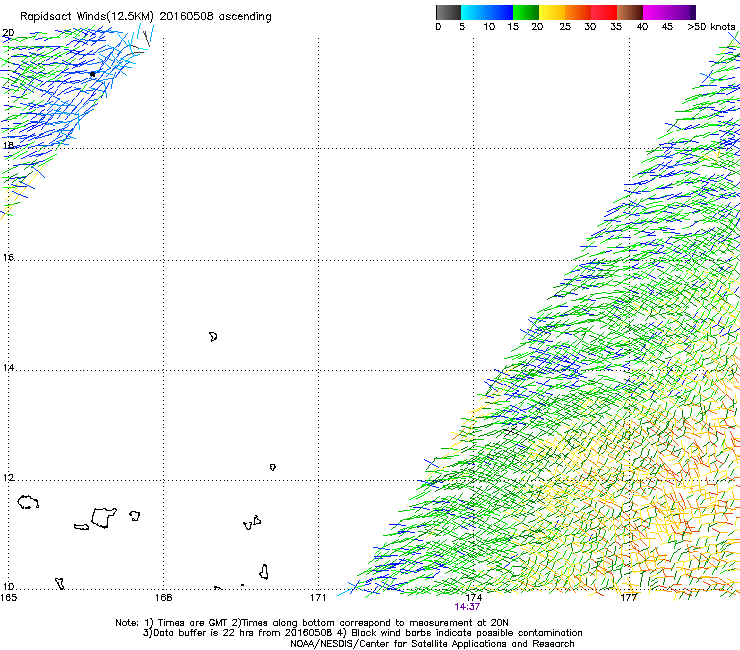Click the '45' legend label
The width and height of the screenshot is (740, 650).
click(667, 27)
